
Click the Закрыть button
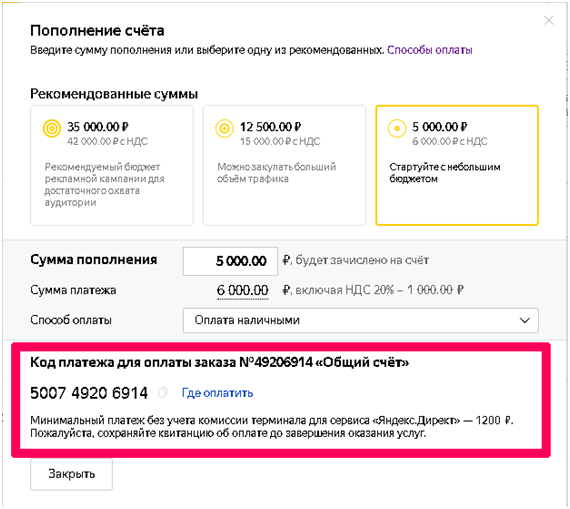point(72,474)
